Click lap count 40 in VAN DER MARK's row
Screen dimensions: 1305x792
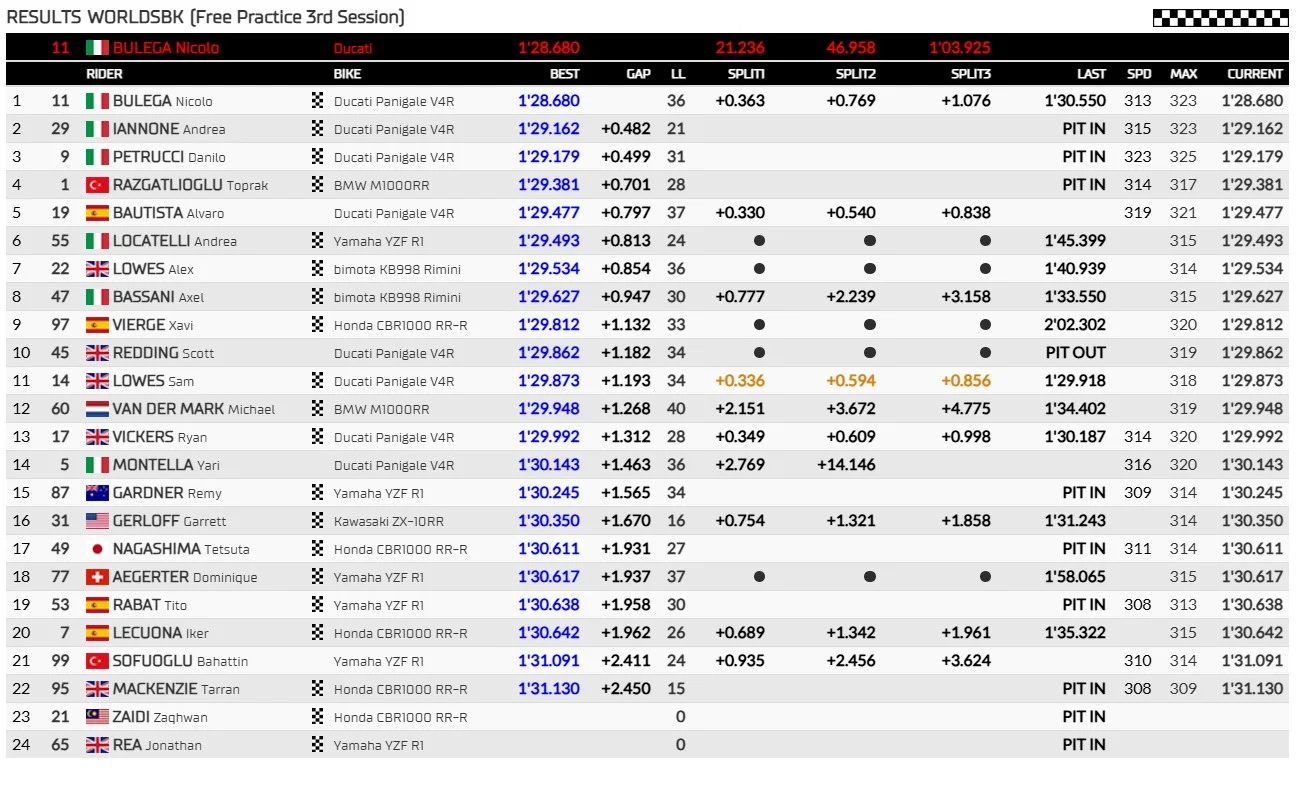(677, 409)
